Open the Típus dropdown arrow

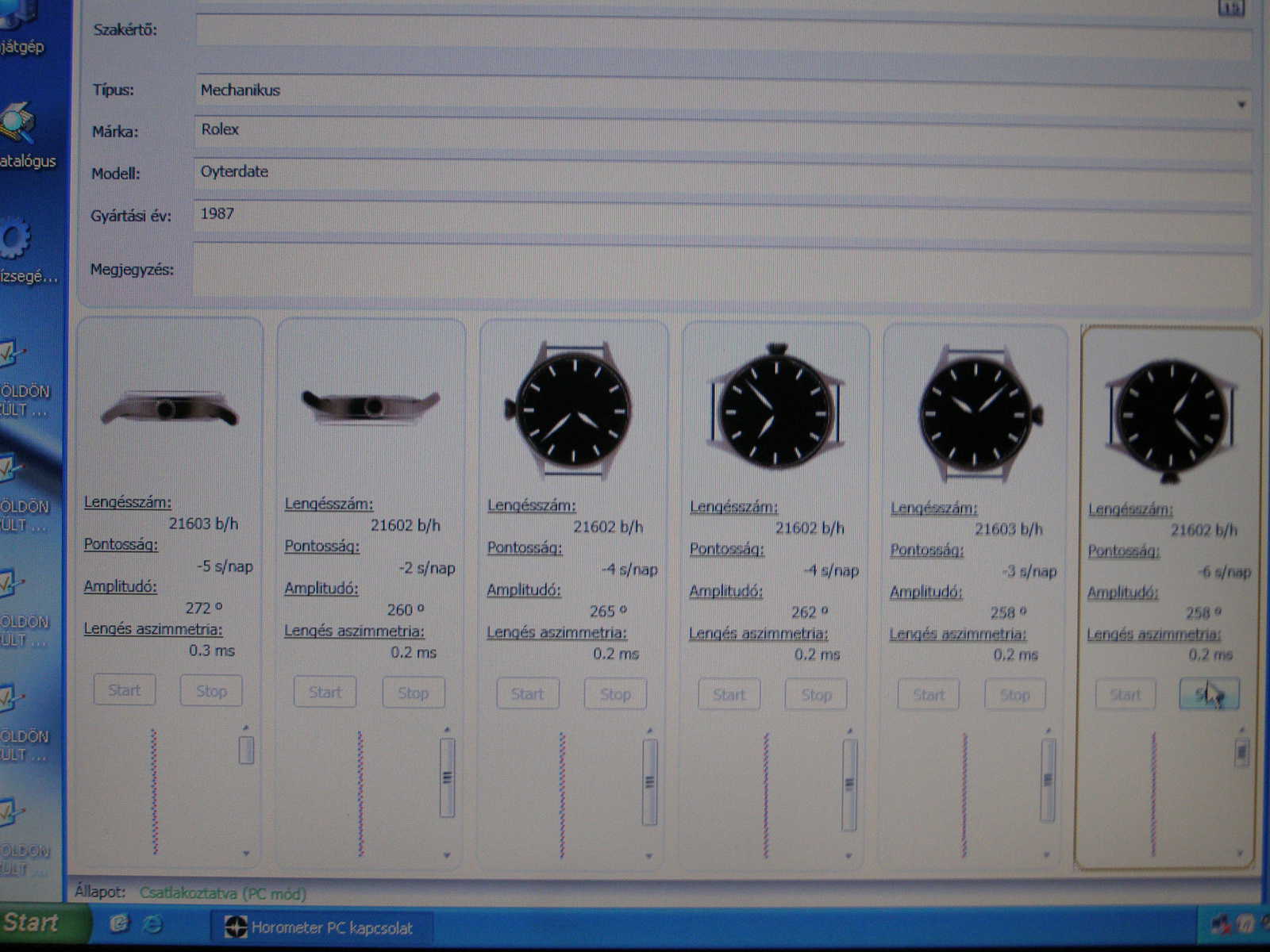1241,104
